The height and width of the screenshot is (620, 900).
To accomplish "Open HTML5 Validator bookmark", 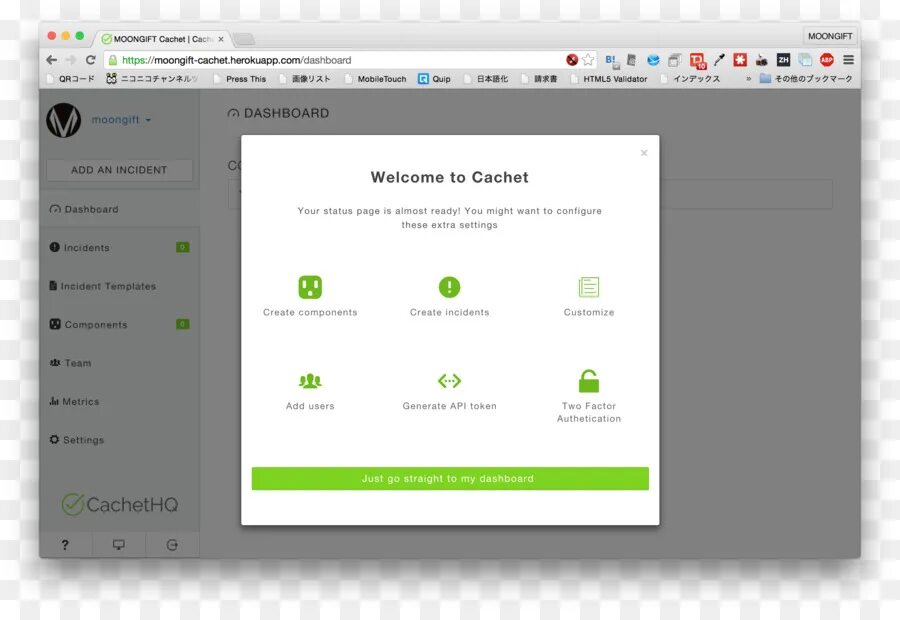I will [609, 79].
